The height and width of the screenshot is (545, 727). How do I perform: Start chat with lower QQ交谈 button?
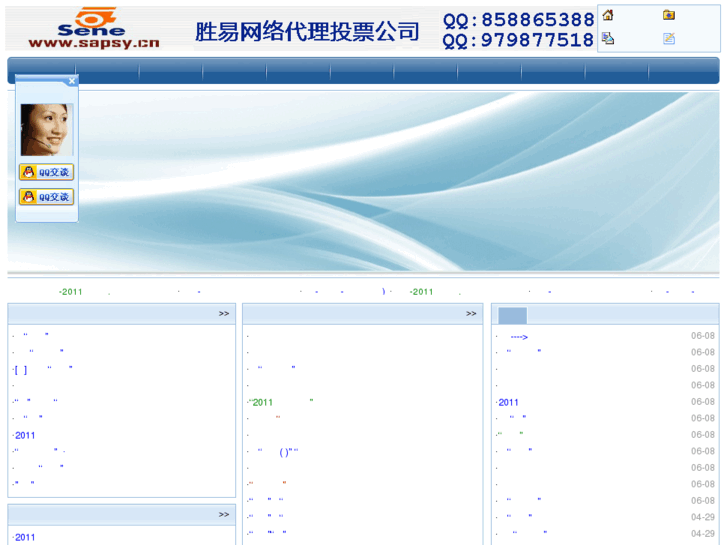pos(46,197)
